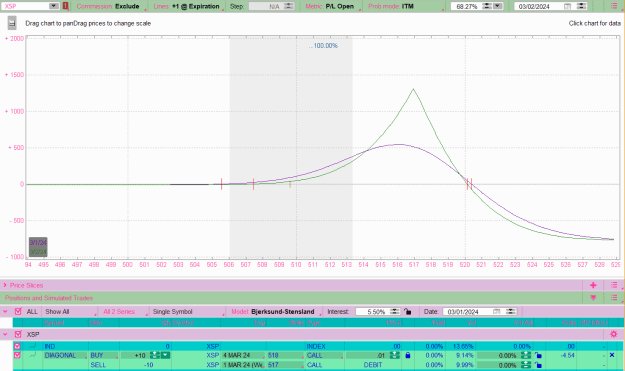Click the chart collapse icon left of drag hint
Viewport: 625px width, 371px height.
tap(12, 23)
